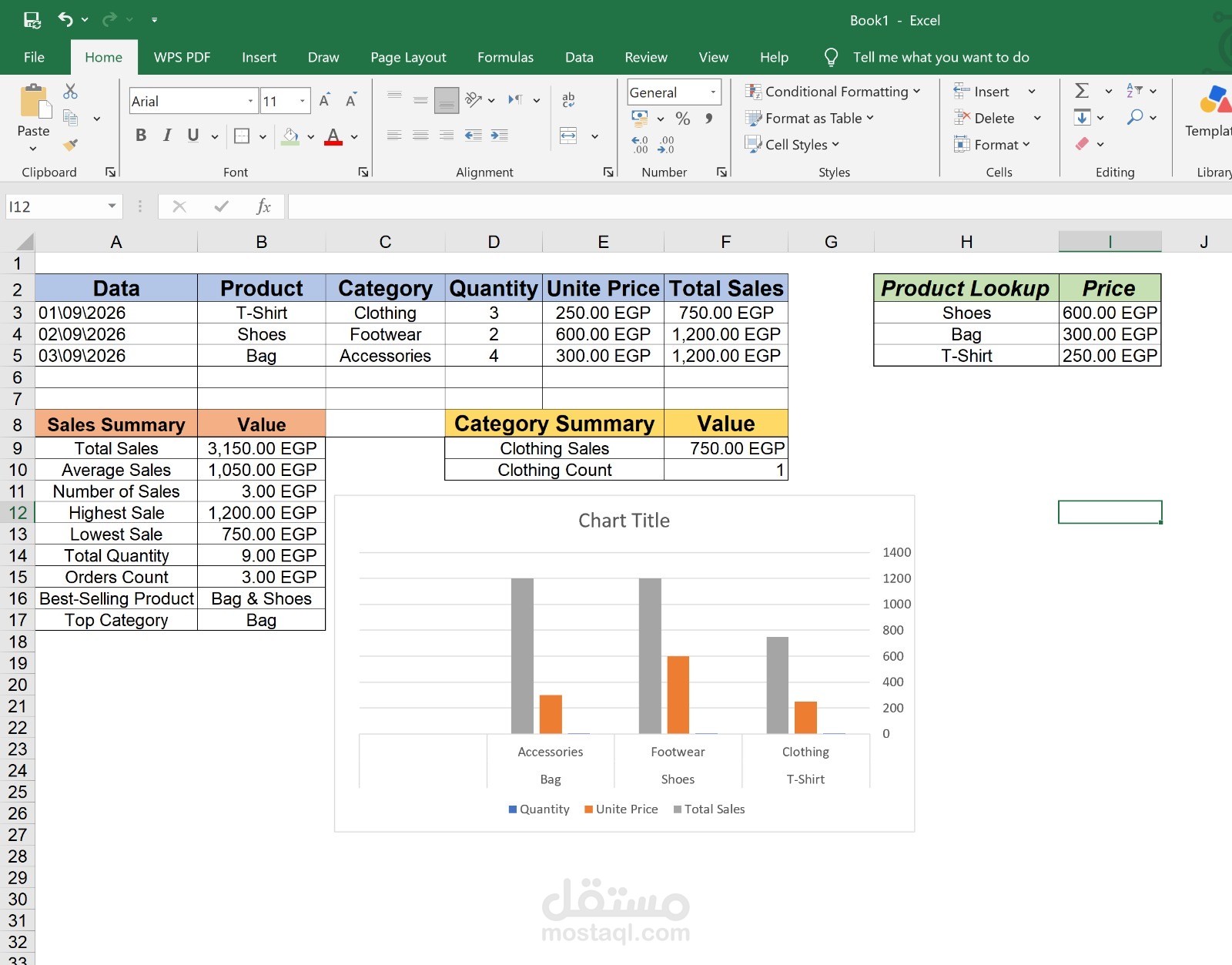Apply Percent Style formatting
The height and width of the screenshot is (965, 1232).
click(x=682, y=118)
